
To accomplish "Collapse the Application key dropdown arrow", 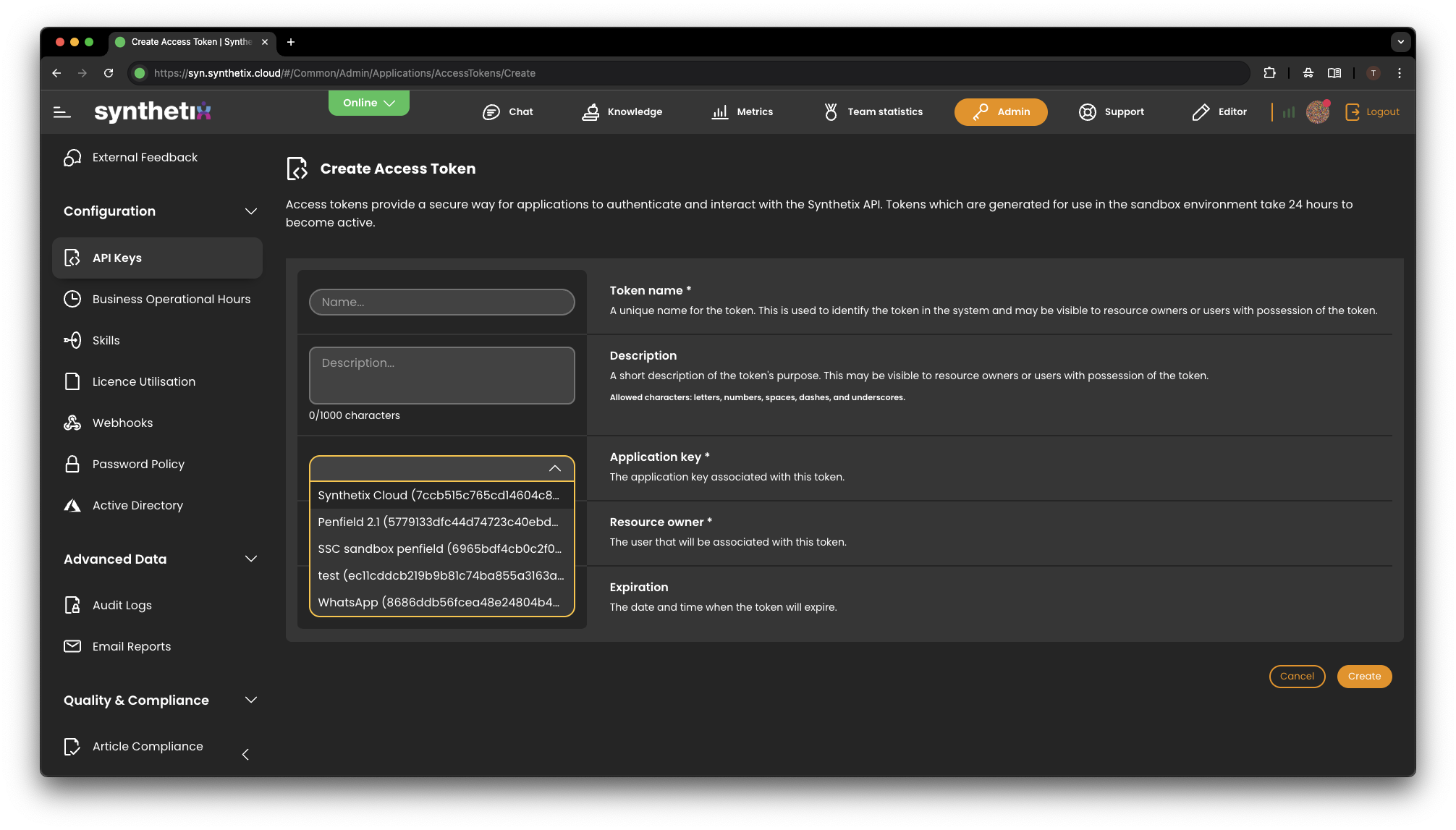I will coord(555,468).
